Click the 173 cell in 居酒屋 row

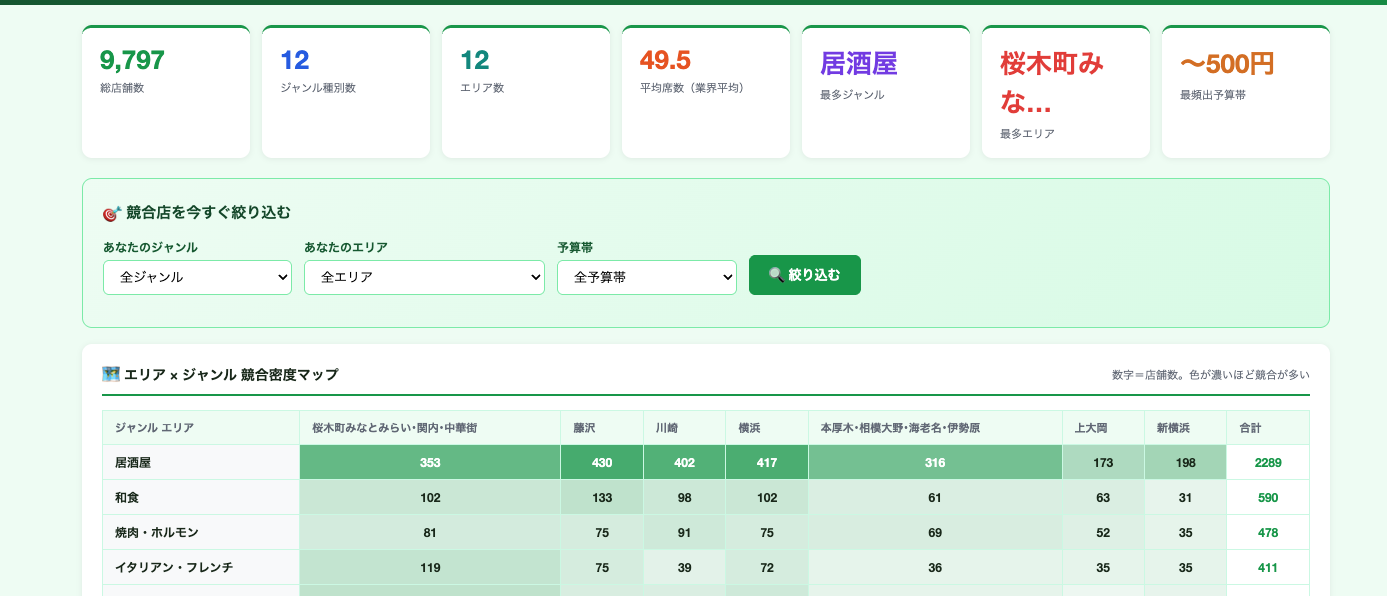[x=1104, y=462]
